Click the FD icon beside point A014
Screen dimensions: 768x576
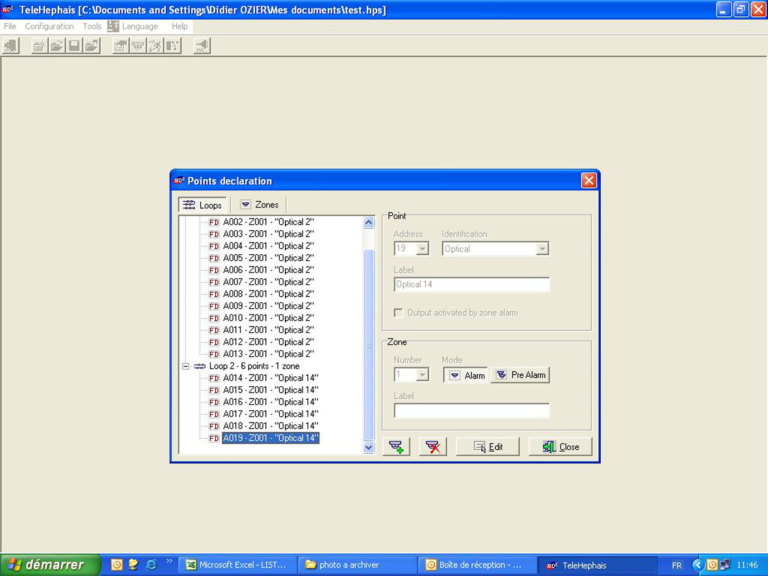pyautogui.click(x=214, y=378)
